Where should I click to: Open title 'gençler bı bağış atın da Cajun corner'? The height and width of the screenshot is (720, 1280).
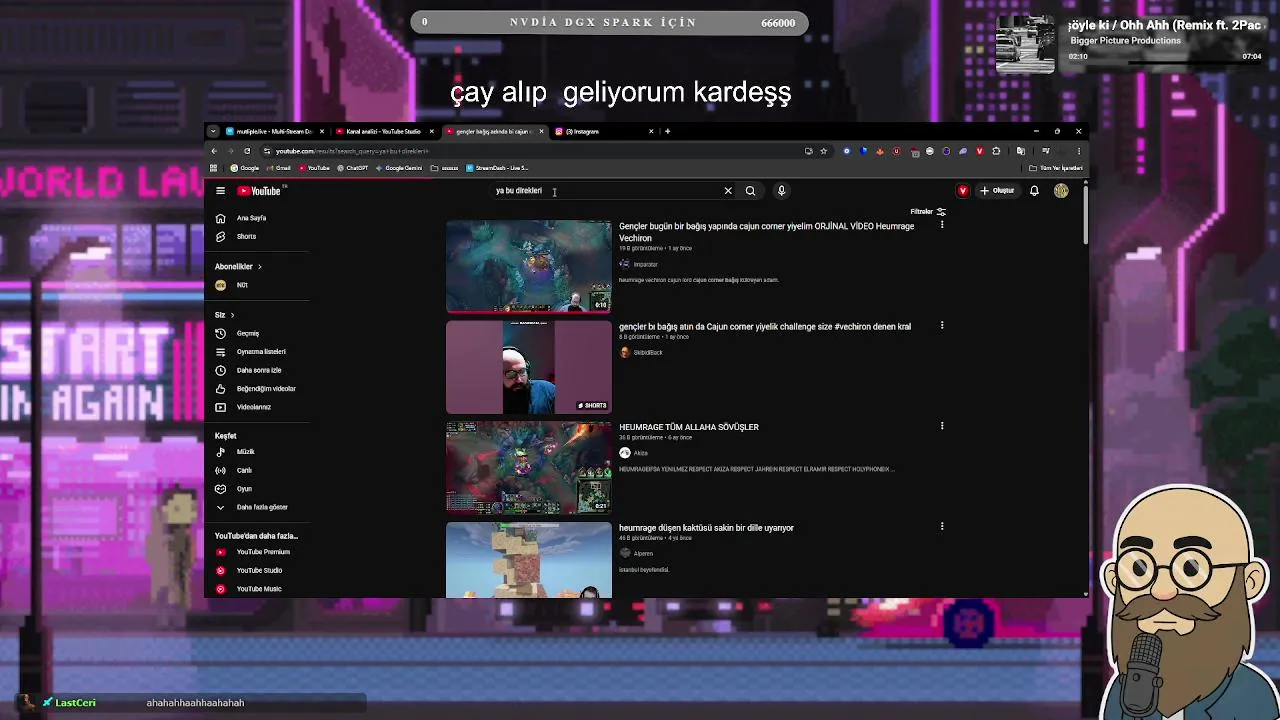[765, 327]
